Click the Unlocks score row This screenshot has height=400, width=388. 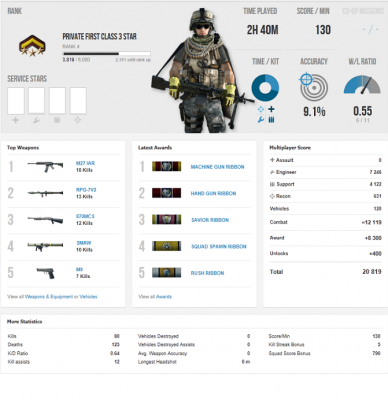pyautogui.click(x=325, y=253)
